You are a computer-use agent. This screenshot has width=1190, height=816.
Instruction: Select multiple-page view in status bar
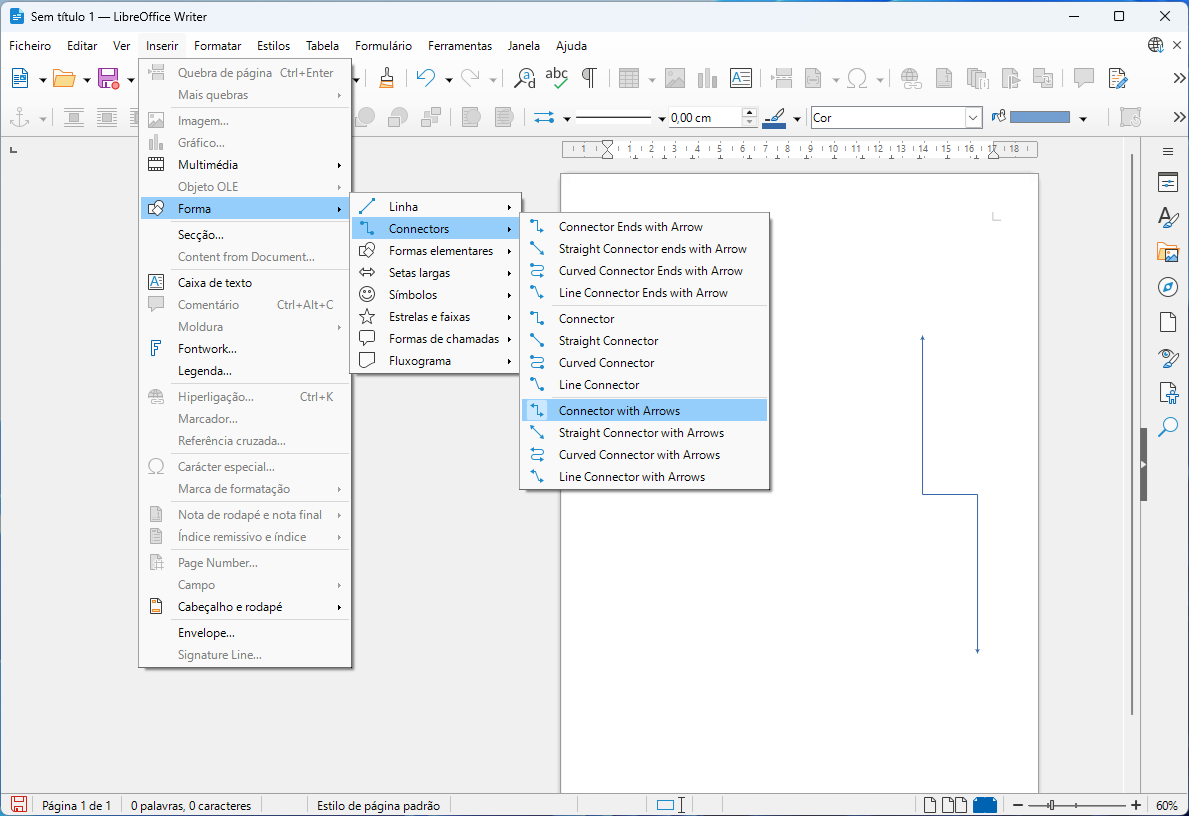pyautogui.click(x=954, y=805)
